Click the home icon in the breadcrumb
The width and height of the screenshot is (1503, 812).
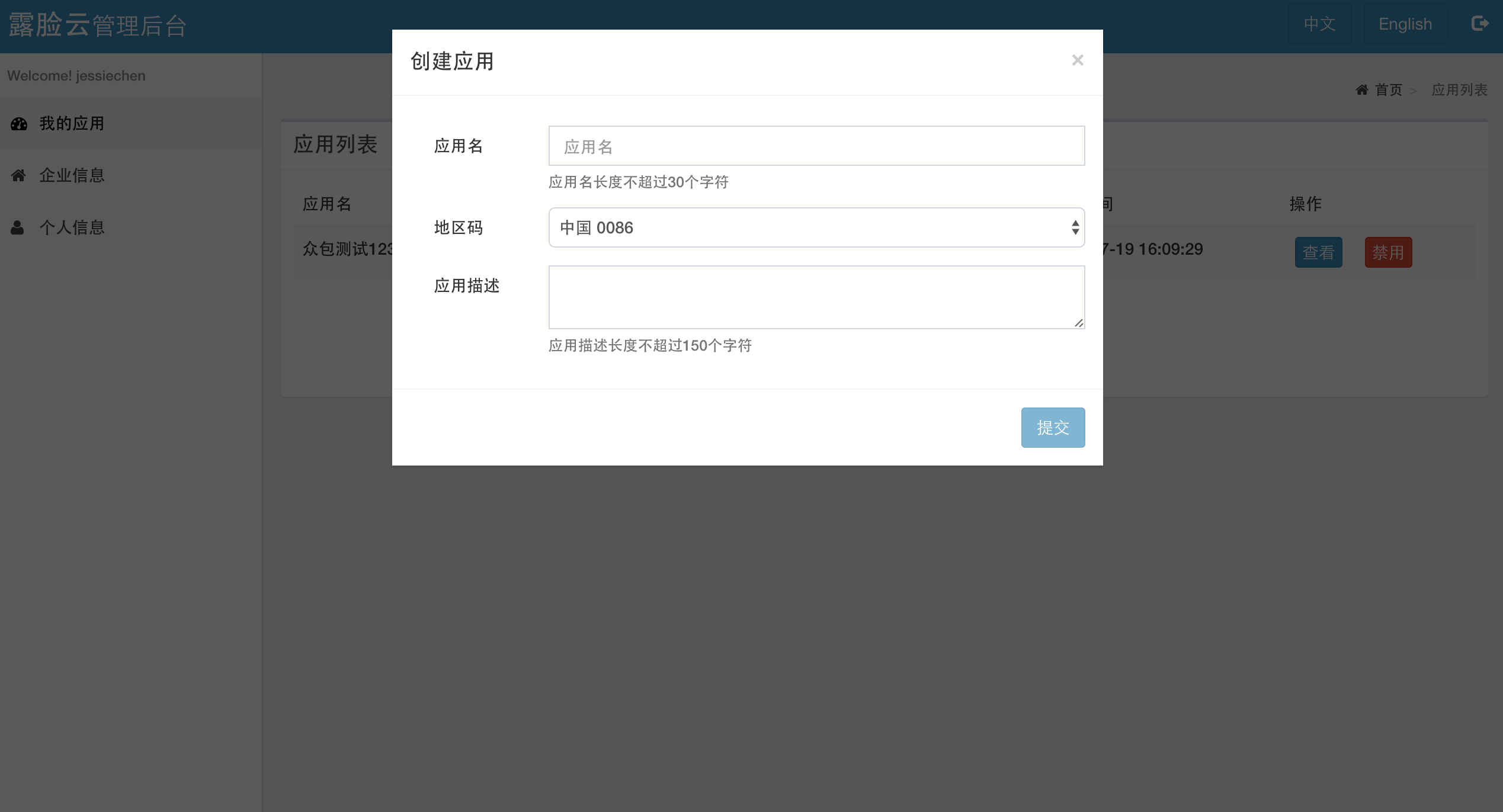click(x=1362, y=90)
